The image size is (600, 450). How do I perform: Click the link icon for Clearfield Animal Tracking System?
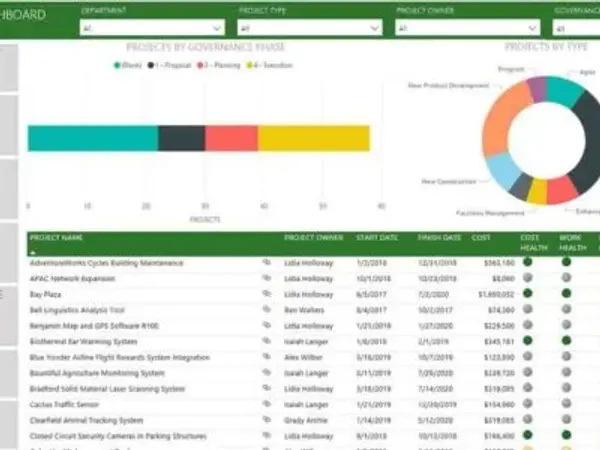(x=267, y=421)
